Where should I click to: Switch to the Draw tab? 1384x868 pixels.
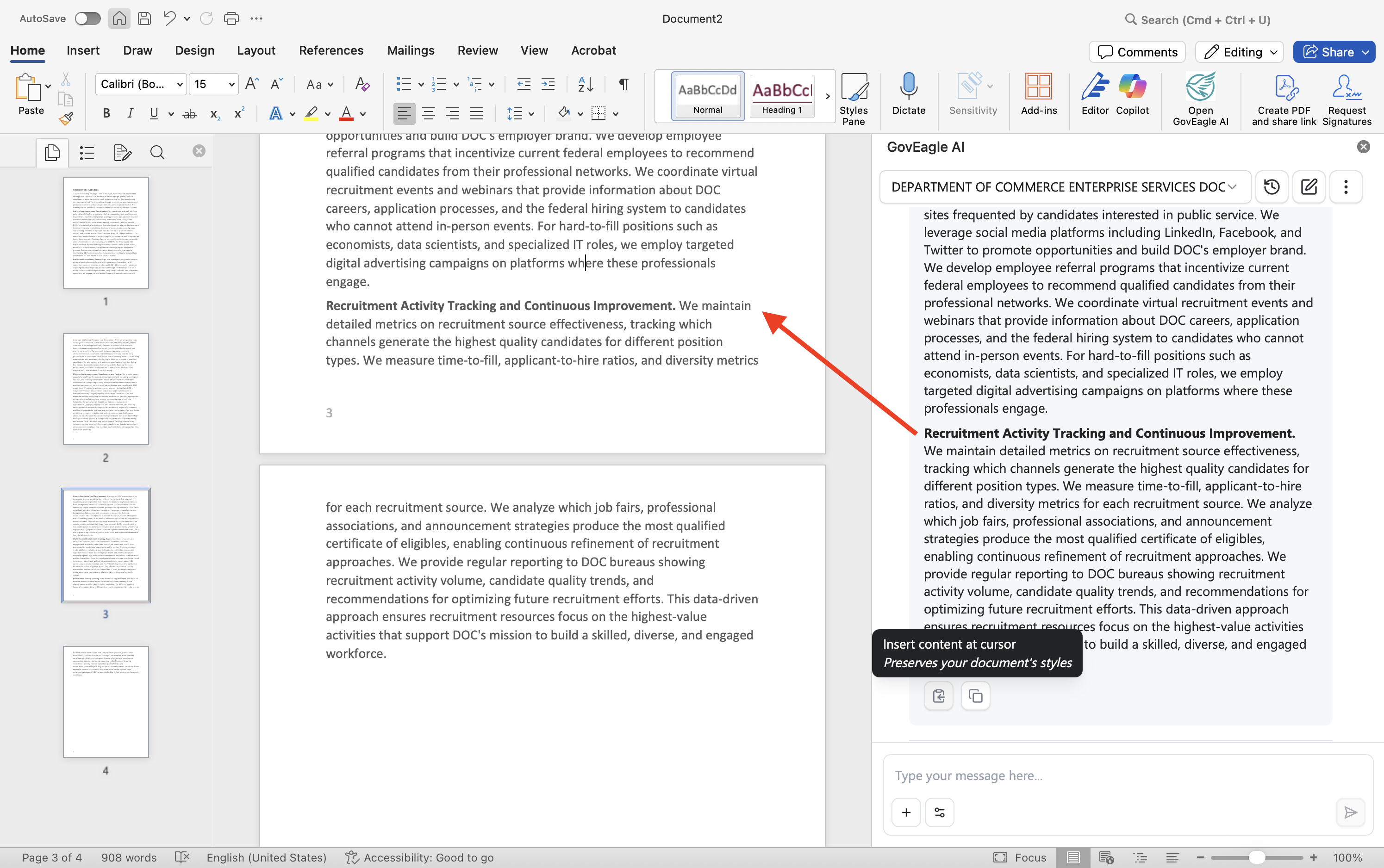pyautogui.click(x=138, y=50)
